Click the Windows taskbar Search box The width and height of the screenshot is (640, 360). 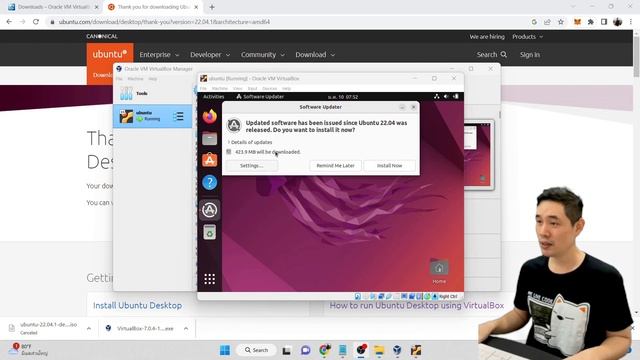tap(256, 350)
